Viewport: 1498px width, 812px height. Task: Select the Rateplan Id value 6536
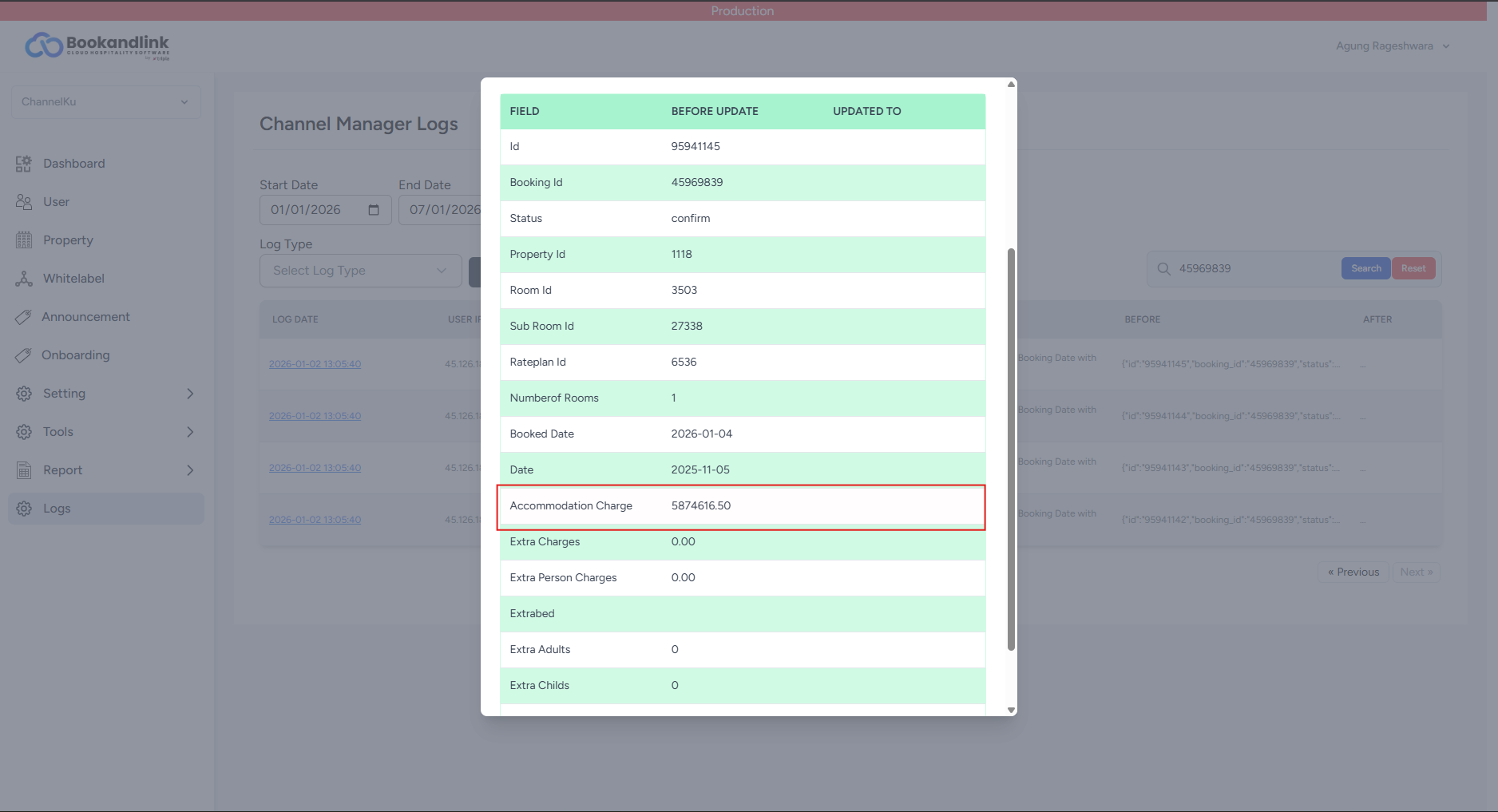coord(684,362)
